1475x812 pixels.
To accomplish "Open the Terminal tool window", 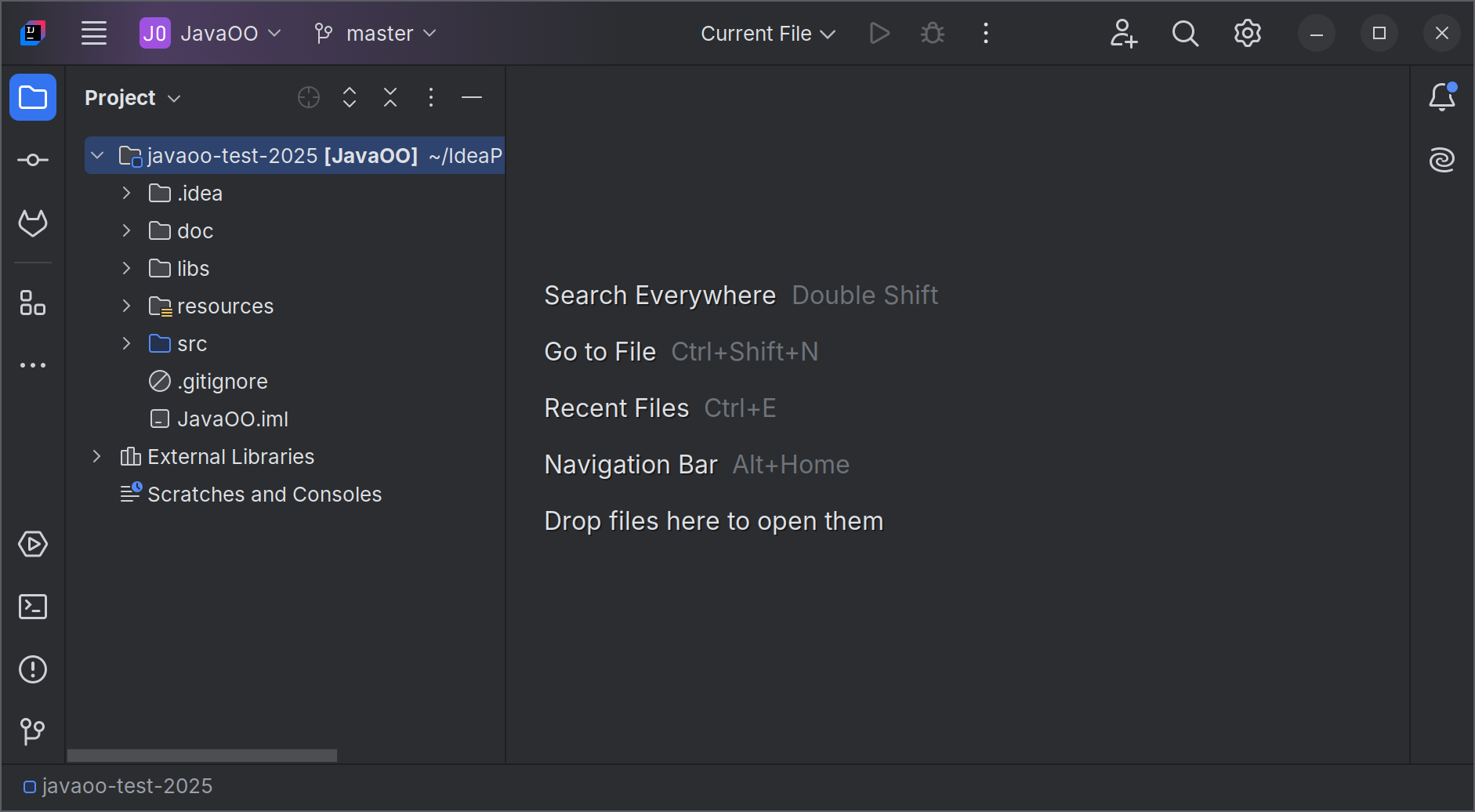I will click(x=33, y=607).
